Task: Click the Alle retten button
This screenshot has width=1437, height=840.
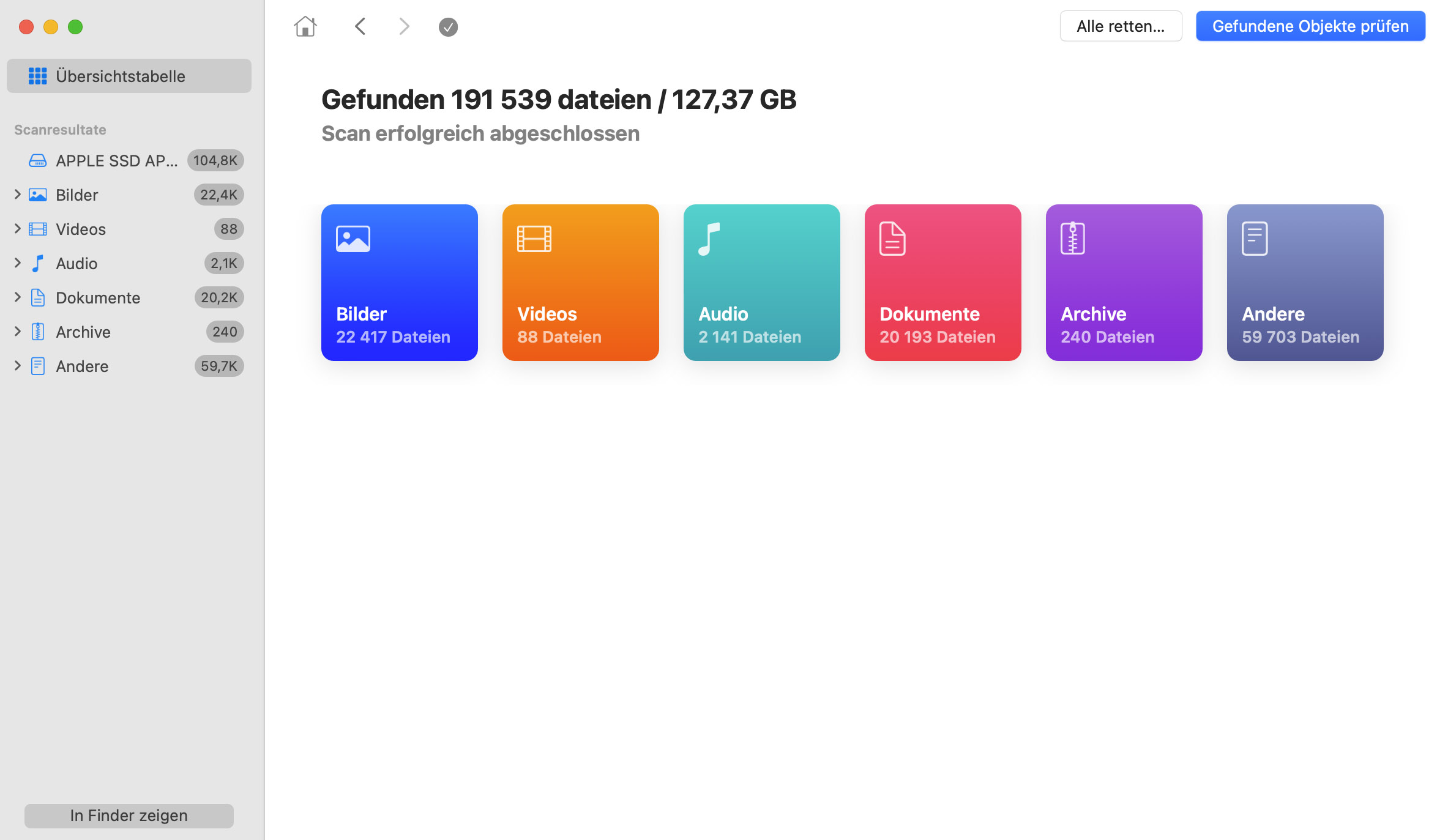Action: 1120,26
